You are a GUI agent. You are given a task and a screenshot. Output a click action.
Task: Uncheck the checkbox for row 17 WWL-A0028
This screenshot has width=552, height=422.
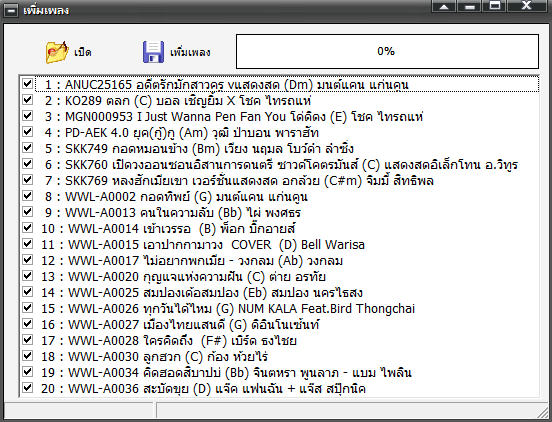pos(27,340)
